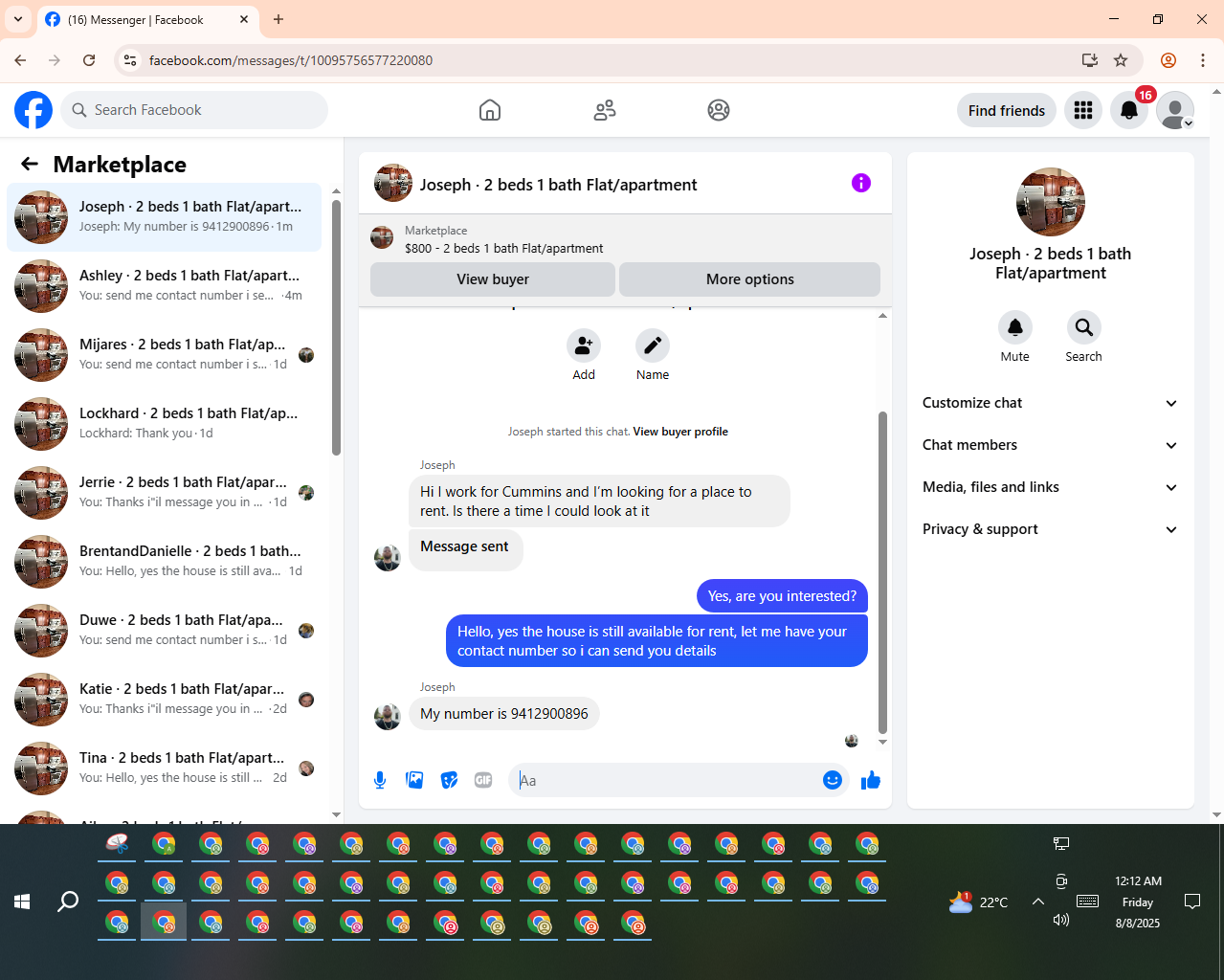Open the conversation information icon

(861, 183)
